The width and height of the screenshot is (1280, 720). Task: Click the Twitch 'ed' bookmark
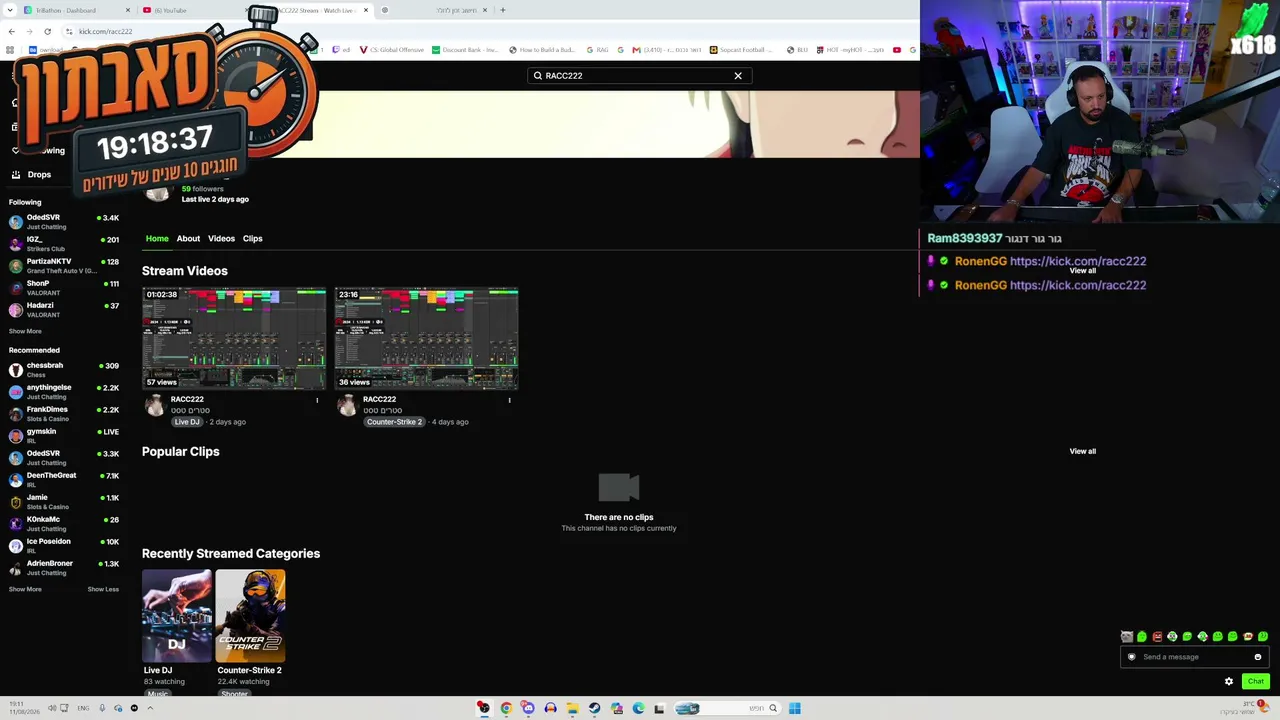pos(341,49)
